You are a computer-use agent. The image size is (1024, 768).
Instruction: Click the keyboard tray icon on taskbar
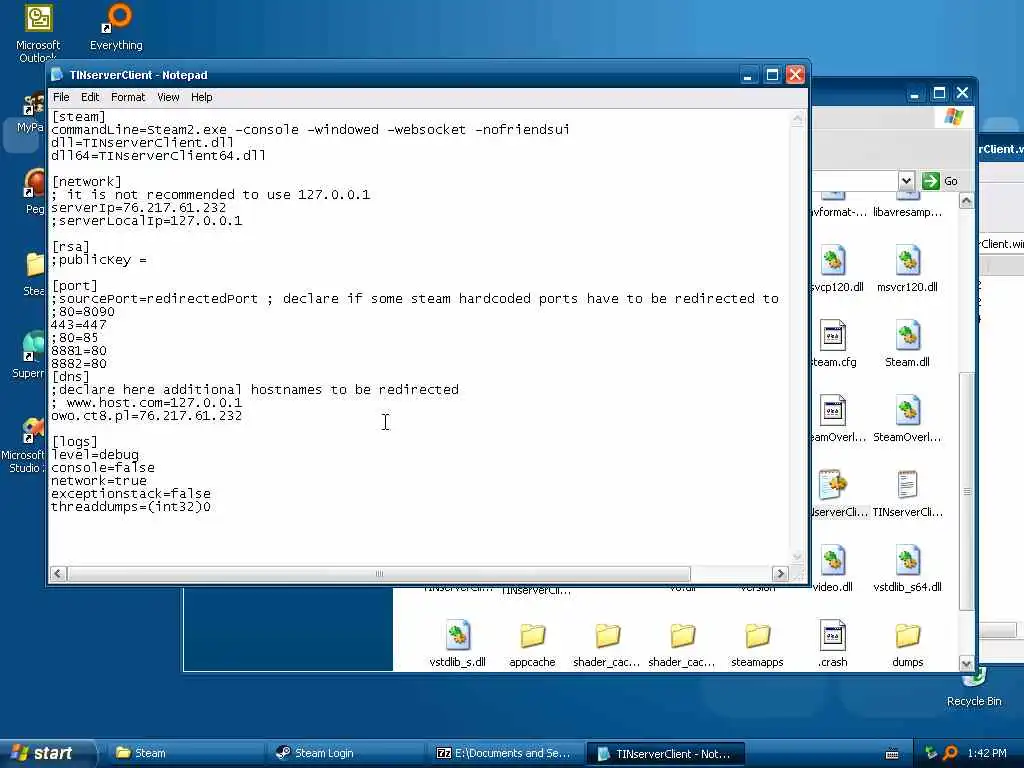pos(891,754)
